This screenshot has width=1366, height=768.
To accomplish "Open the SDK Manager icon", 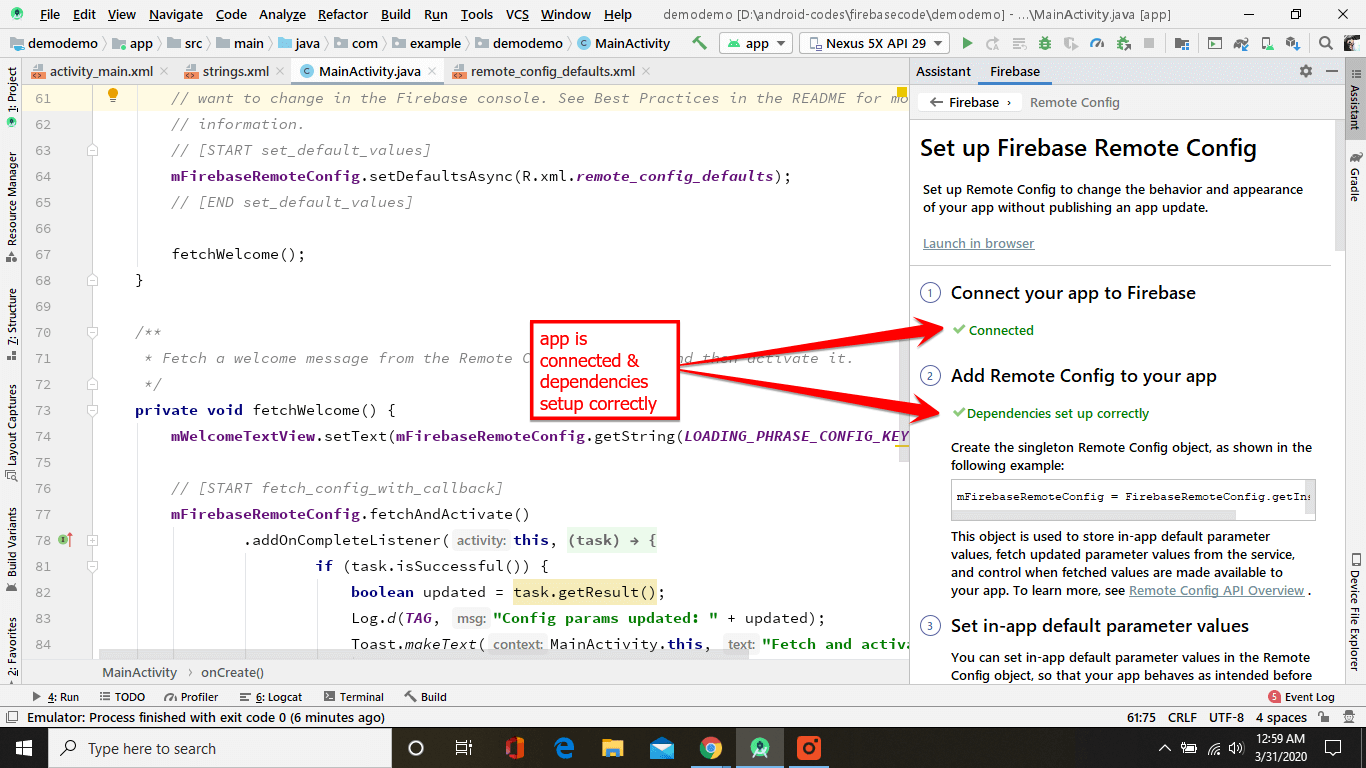I will point(1293,43).
